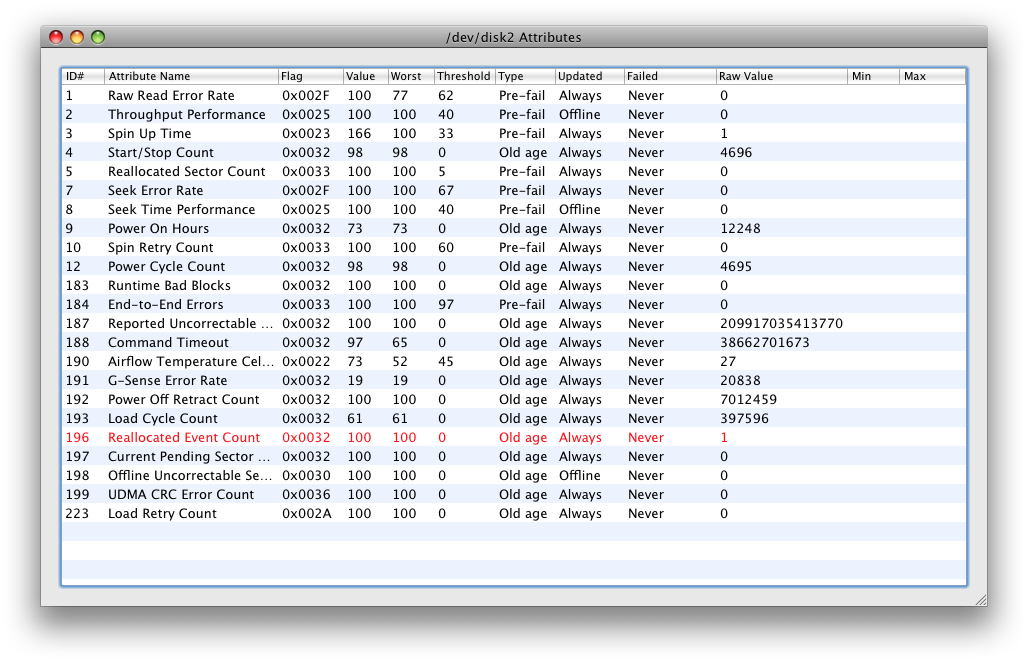Click raw value 20838
Screen dimensions: 1028x662
[740, 381]
